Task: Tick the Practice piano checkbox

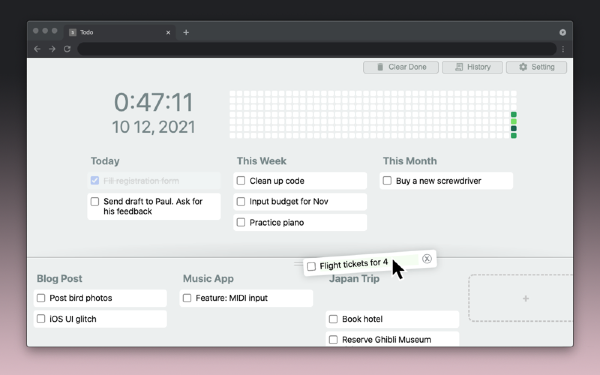Action: click(x=241, y=222)
